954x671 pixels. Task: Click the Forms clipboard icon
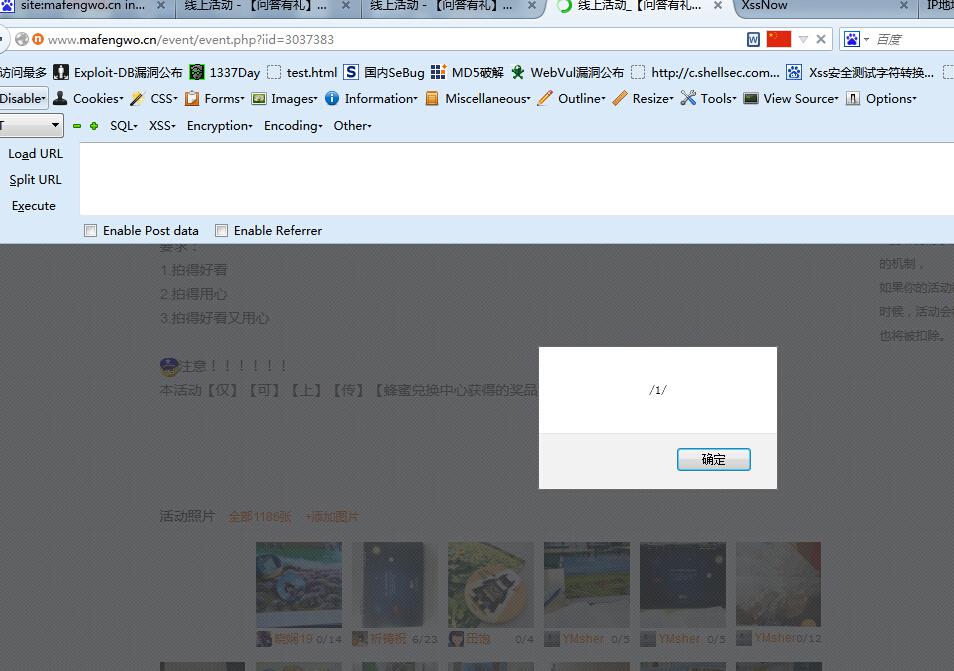[x=192, y=98]
